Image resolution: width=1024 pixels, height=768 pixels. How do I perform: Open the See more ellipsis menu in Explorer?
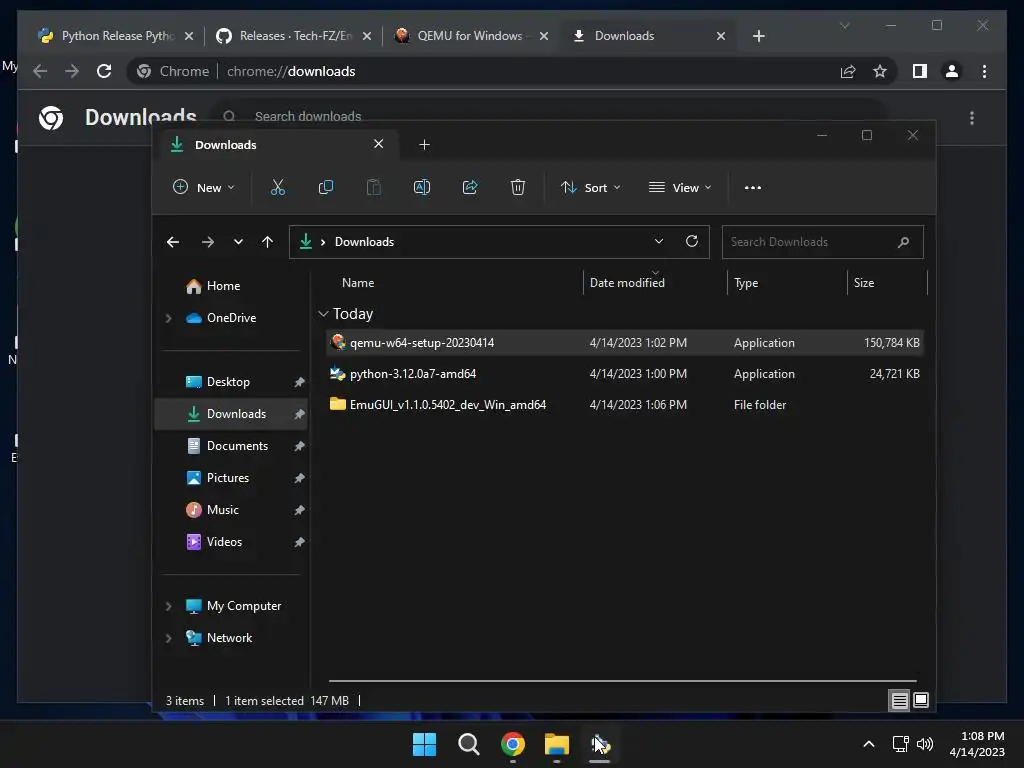(x=752, y=187)
